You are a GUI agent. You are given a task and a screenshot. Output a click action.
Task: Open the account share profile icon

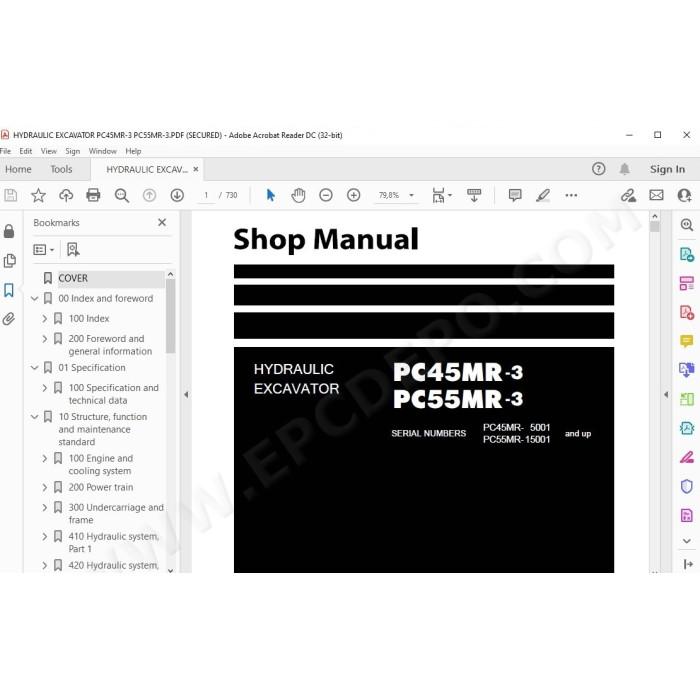pos(684,195)
